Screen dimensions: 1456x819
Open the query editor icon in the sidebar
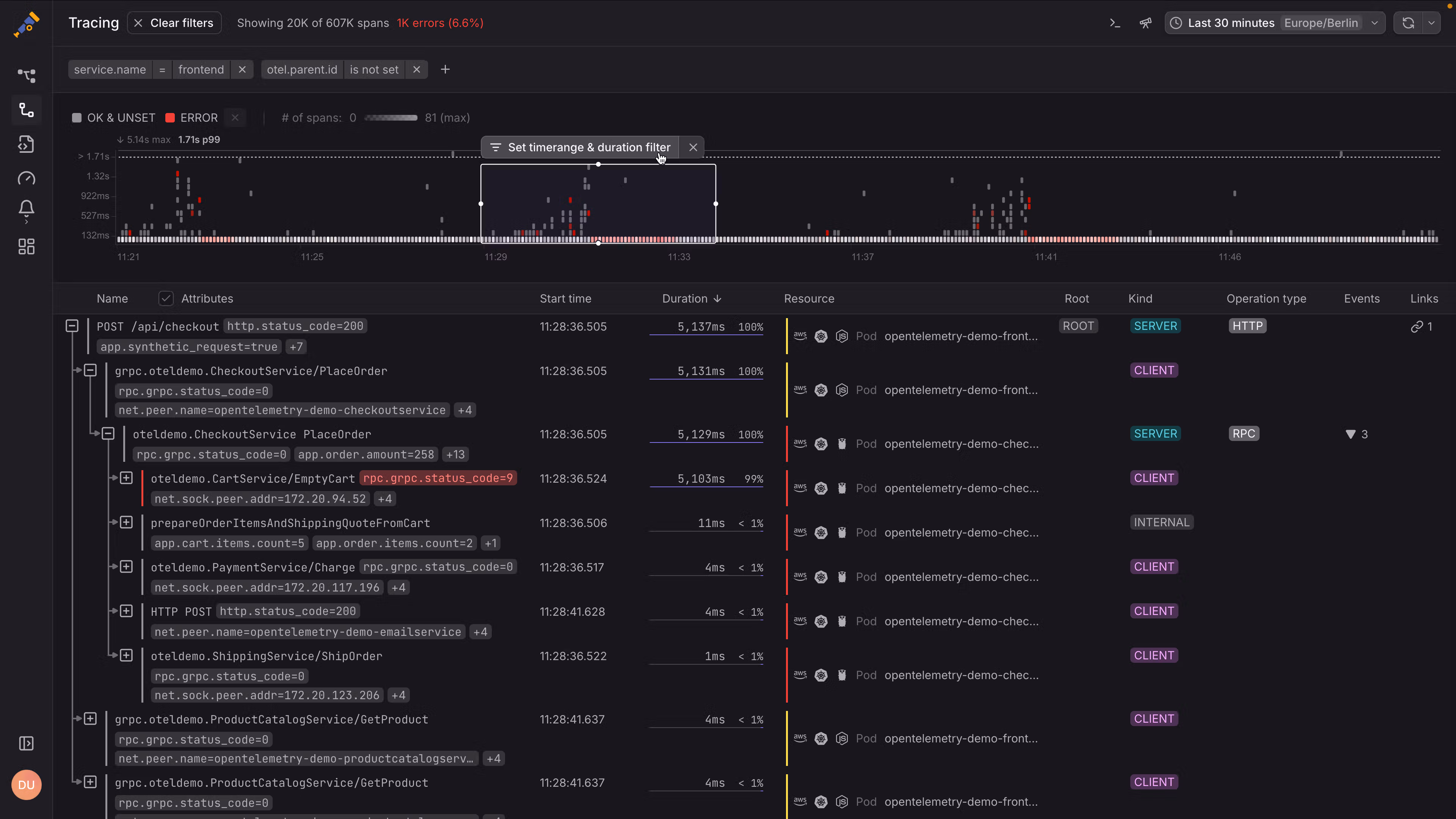point(26,144)
